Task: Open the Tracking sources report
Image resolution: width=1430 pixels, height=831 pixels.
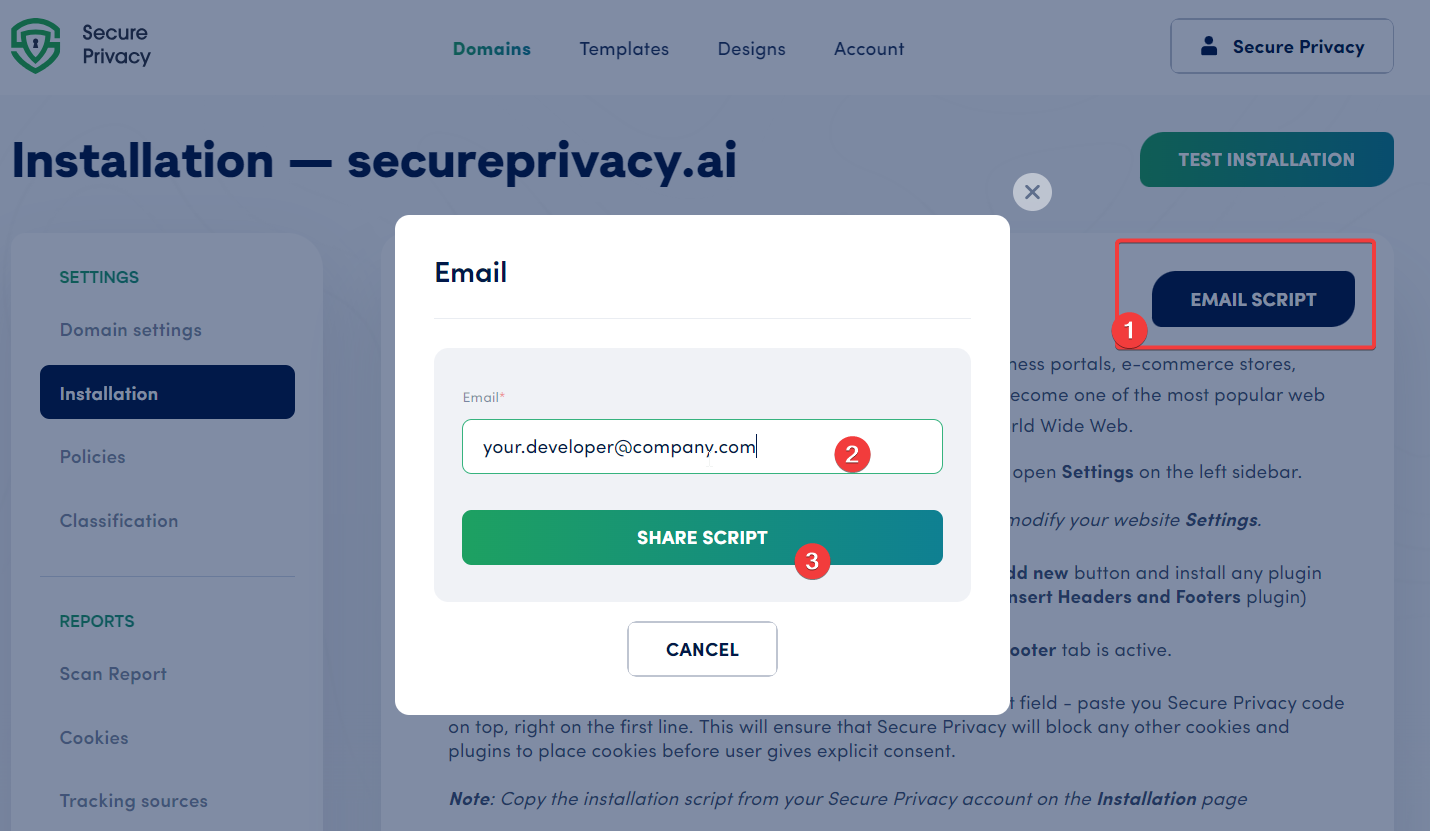Action: [133, 801]
